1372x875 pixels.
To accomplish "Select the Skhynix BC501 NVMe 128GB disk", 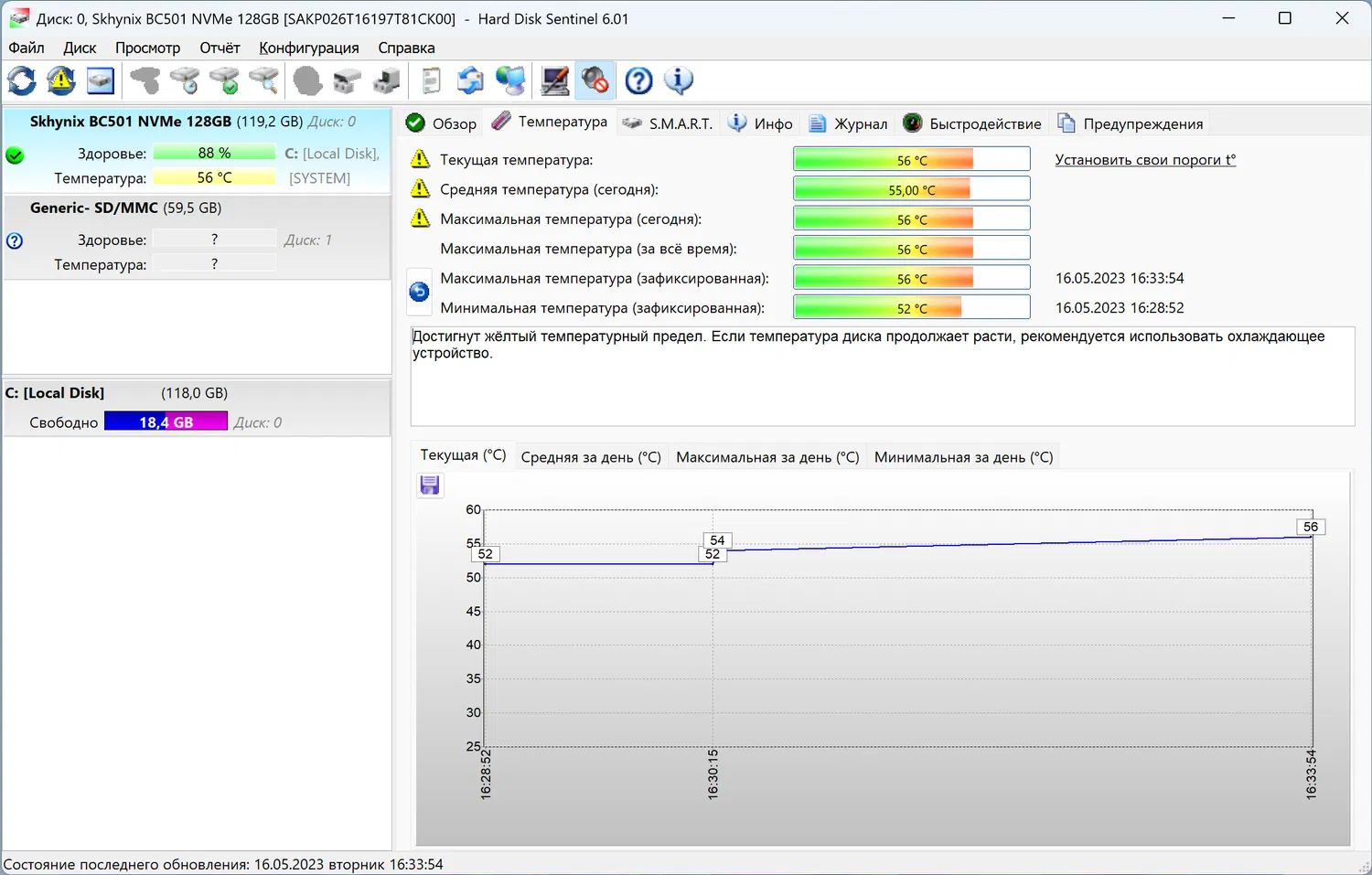I will (x=197, y=149).
